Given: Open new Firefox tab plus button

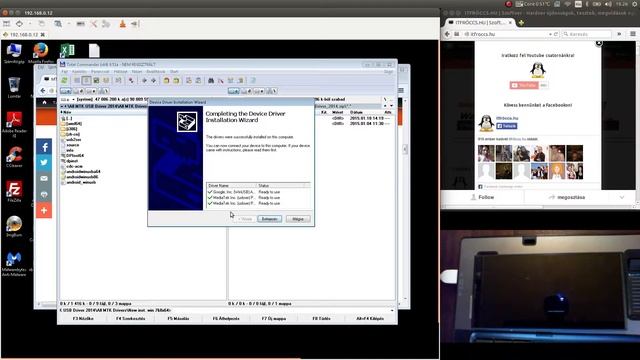Looking at the screenshot, I should [x=521, y=22].
